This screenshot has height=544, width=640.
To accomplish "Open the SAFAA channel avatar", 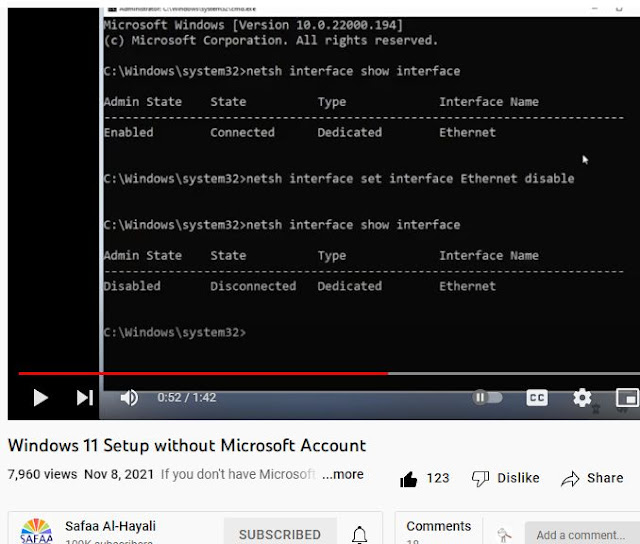I will coord(36,531).
